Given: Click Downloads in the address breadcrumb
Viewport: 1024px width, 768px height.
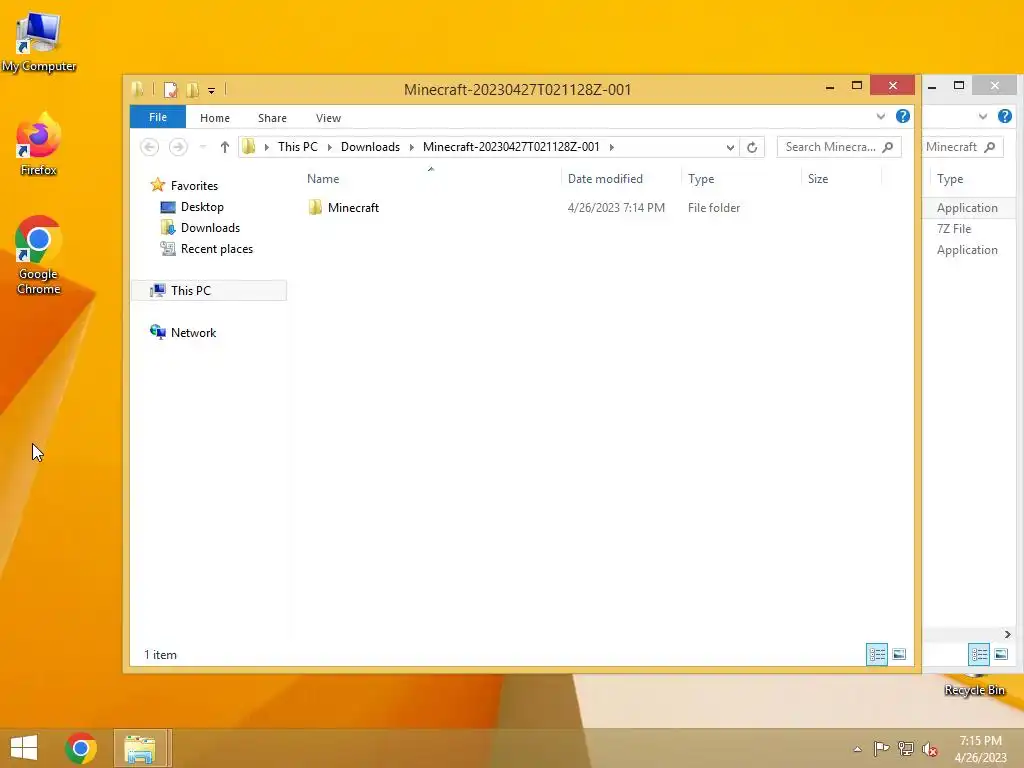Looking at the screenshot, I should tap(370, 147).
